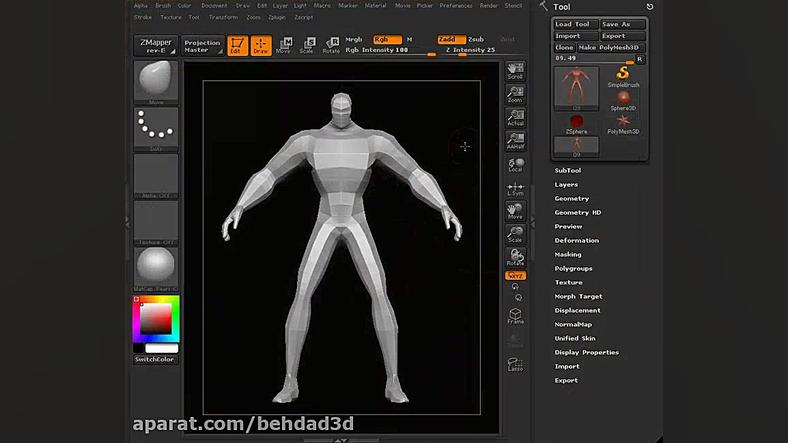Open the Zplugin menu

(277, 17)
